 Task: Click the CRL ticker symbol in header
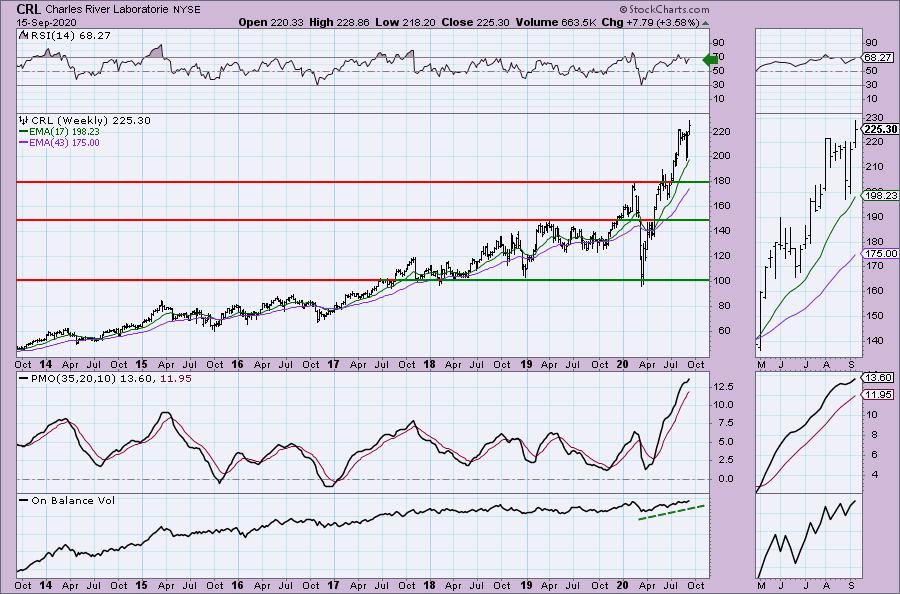point(29,9)
